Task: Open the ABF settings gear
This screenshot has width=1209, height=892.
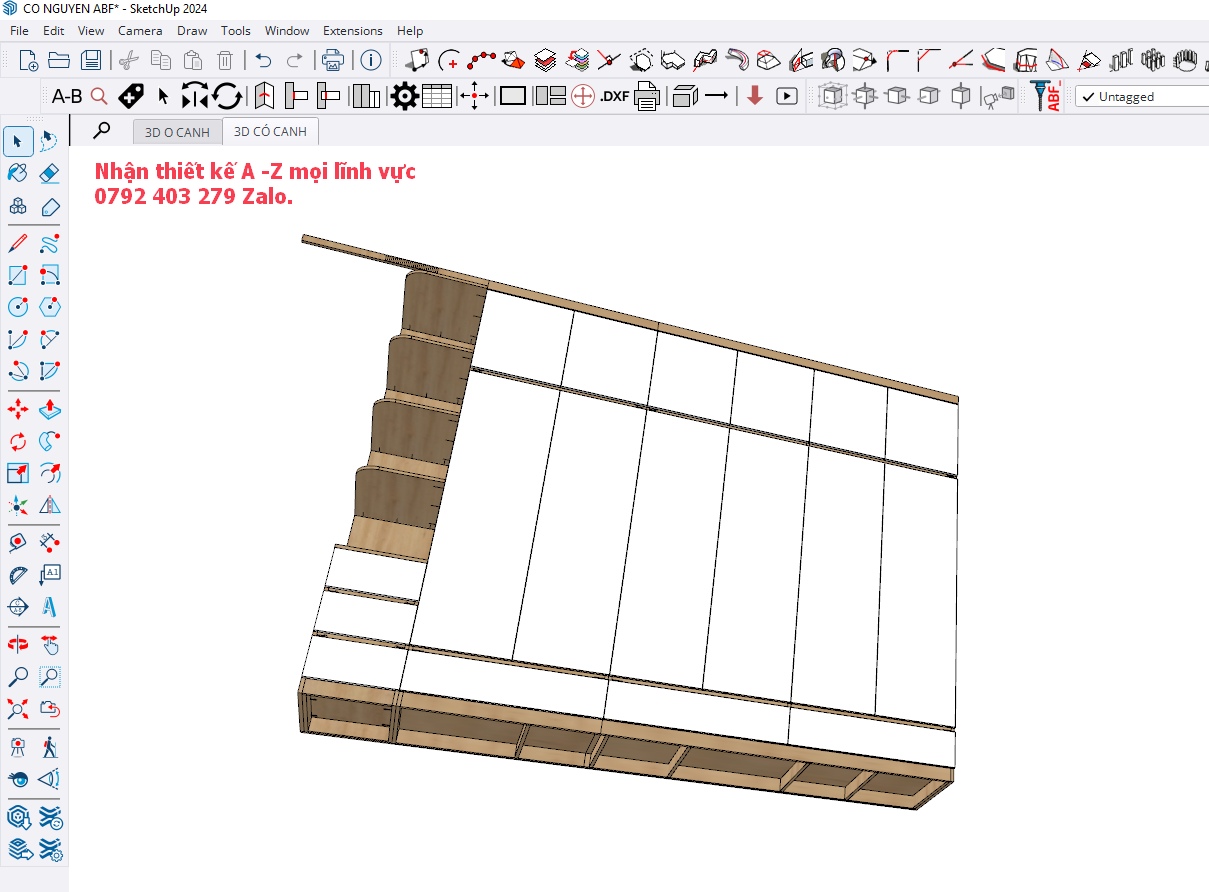Action: pyautogui.click(x=404, y=97)
